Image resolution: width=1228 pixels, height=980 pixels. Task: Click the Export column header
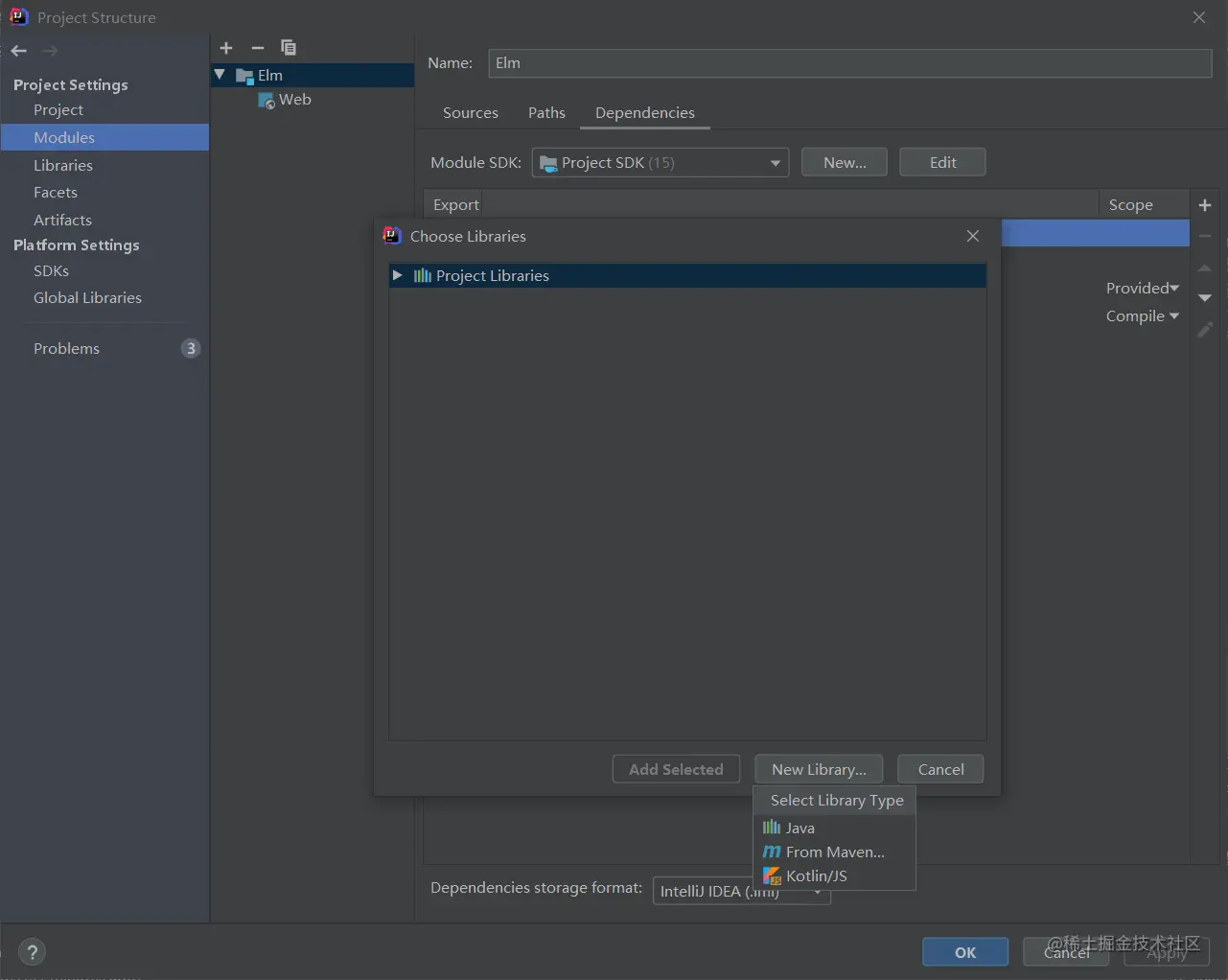tap(456, 205)
